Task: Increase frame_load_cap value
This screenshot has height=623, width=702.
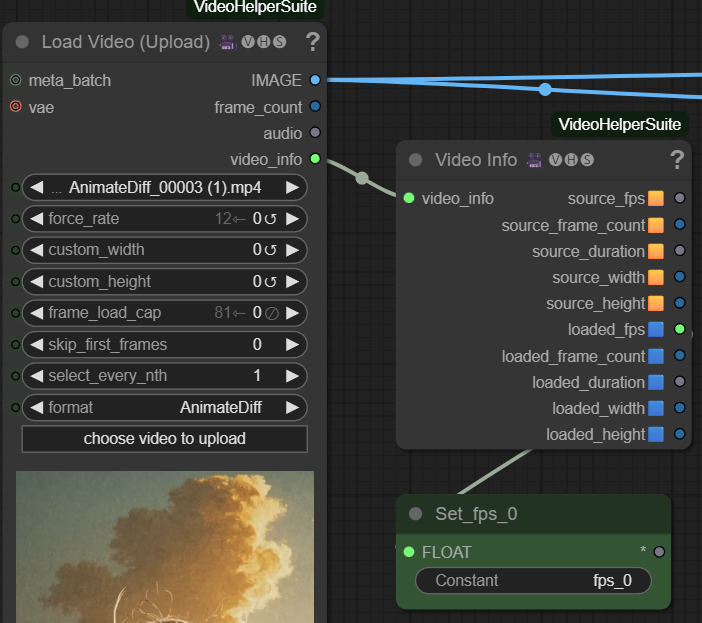Action: tap(292, 313)
